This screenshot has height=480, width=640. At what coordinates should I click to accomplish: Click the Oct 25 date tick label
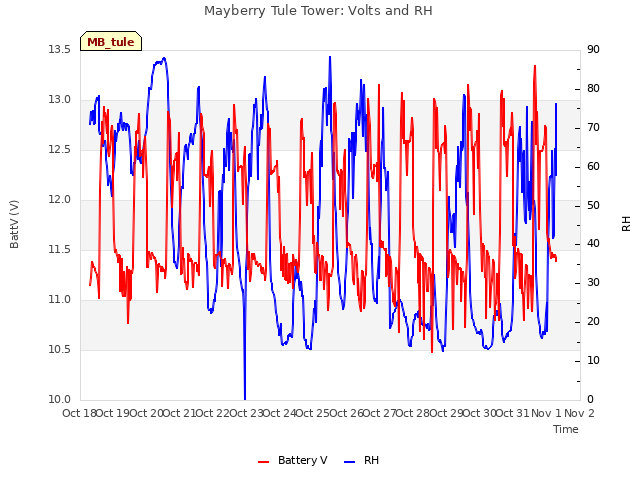(x=313, y=413)
